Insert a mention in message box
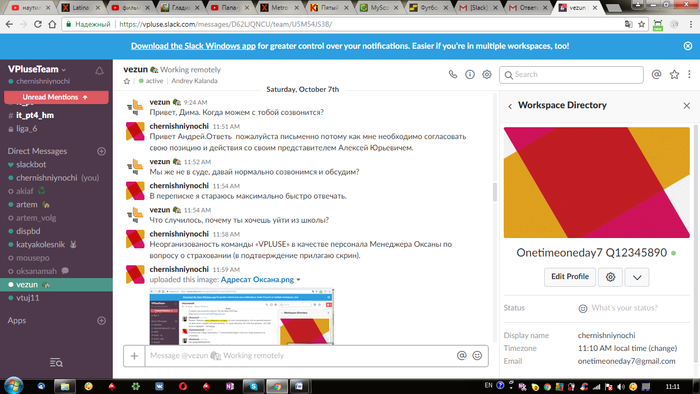The image size is (700, 394). pos(462,356)
